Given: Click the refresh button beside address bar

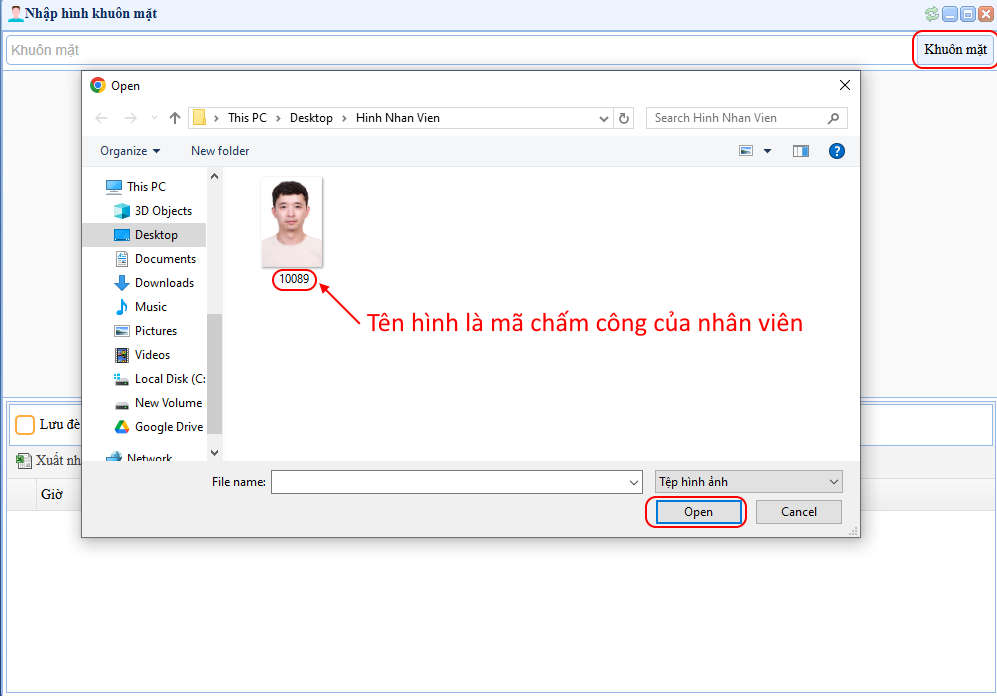Looking at the screenshot, I should click(625, 118).
